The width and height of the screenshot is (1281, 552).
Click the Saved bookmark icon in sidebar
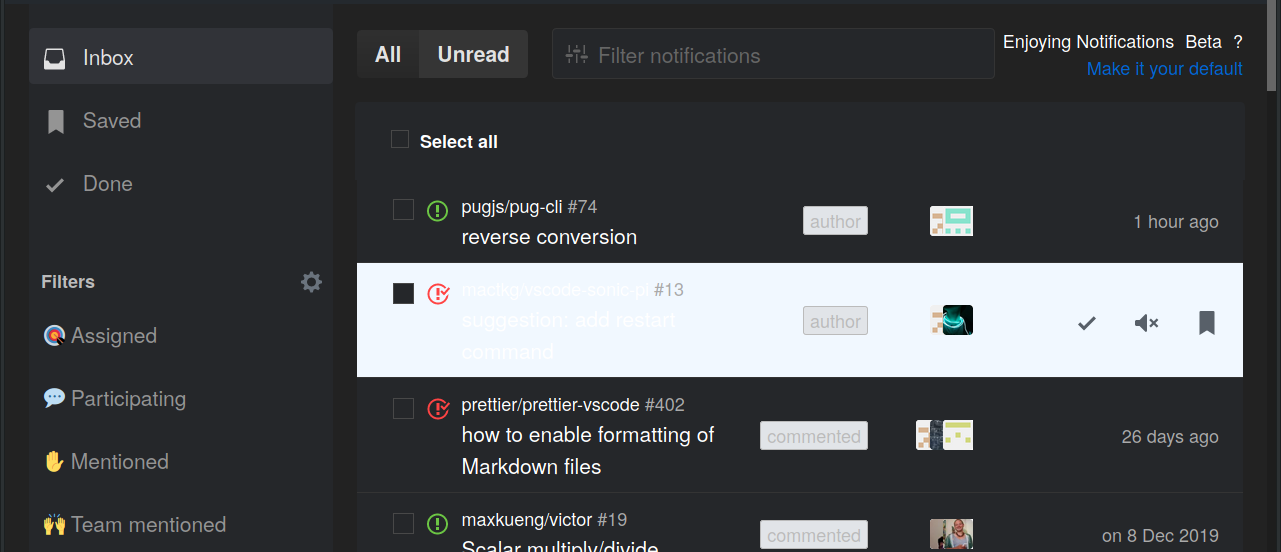pos(56,122)
